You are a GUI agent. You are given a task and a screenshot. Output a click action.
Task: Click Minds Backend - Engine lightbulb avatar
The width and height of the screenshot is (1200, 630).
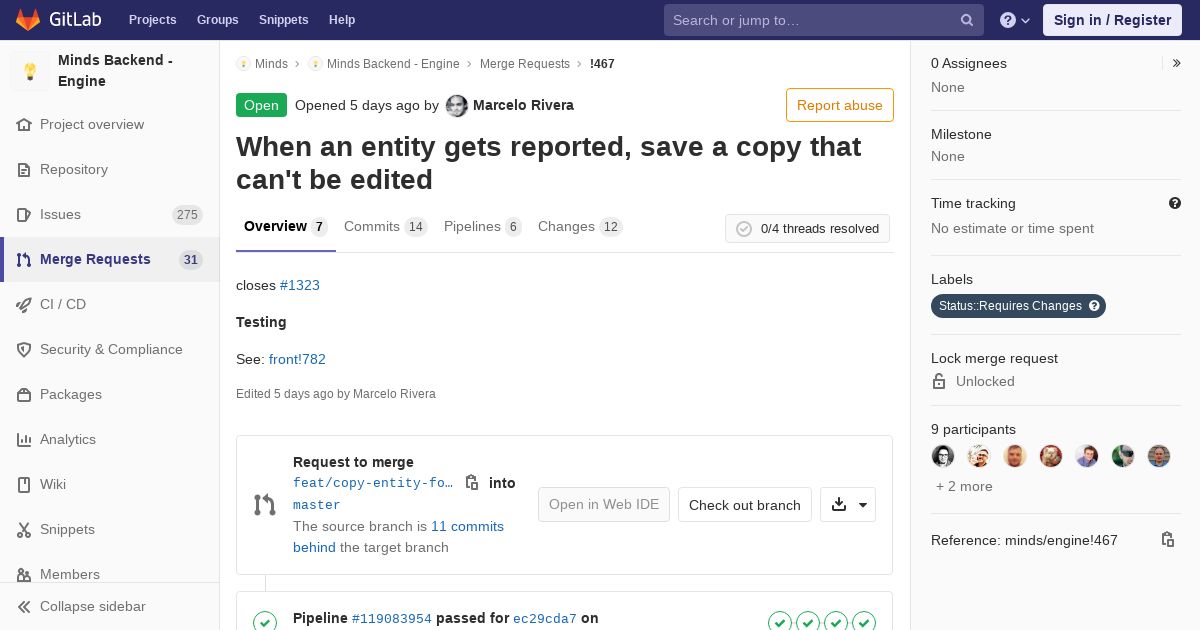point(30,71)
